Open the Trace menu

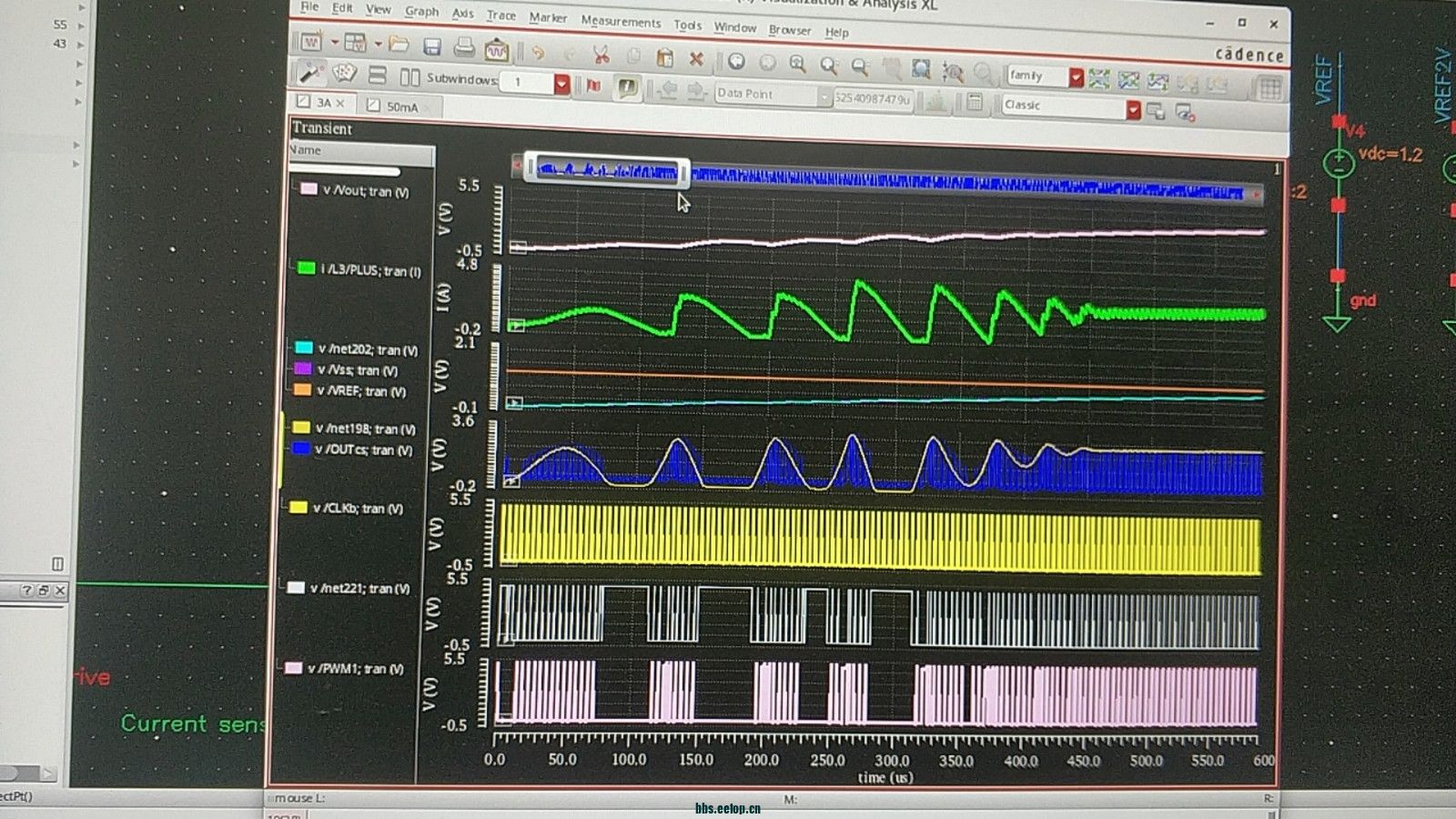500,15
